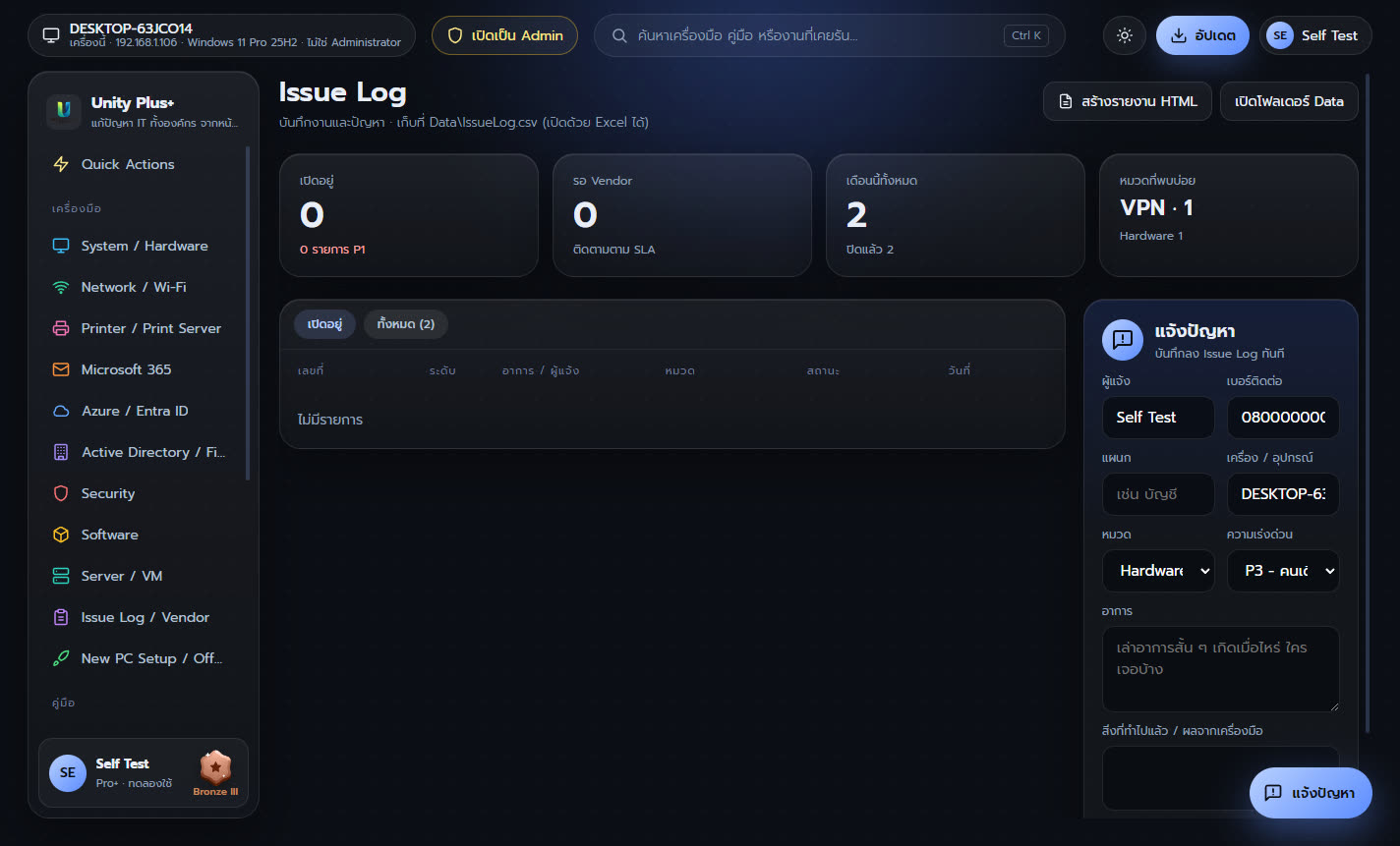
Task: Click the เปิดอยู่ 0 summary card
Action: point(409,215)
